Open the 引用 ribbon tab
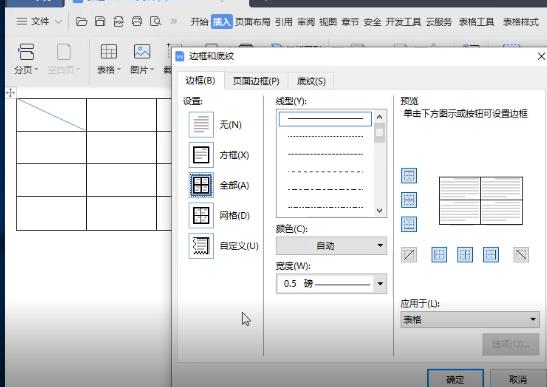547x387 pixels. [x=284, y=22]
